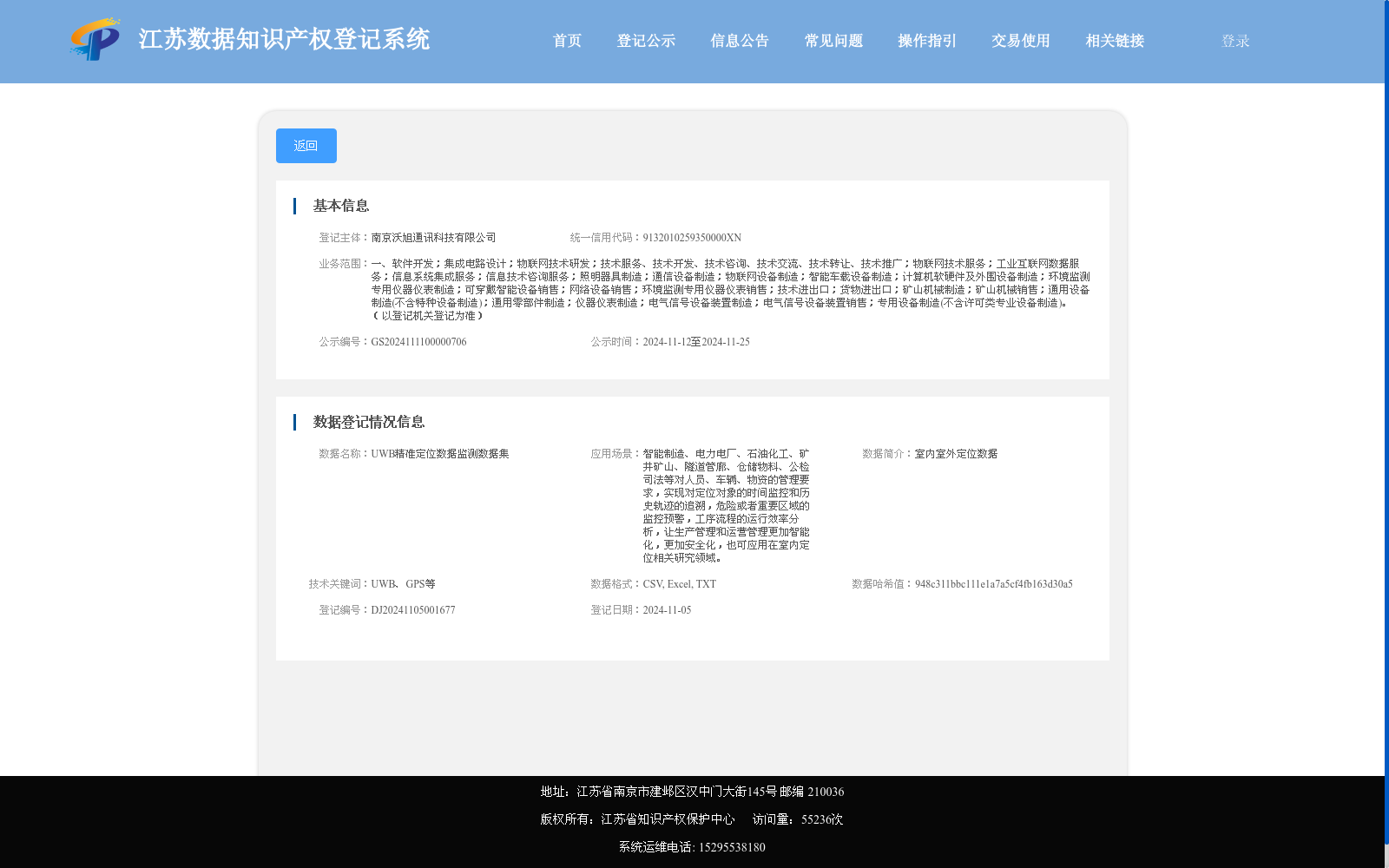Image resolution: width=1389 pixels, height=868 pixels.
Task: Open 操作指引 navigation item
Action: coord(927,41)
